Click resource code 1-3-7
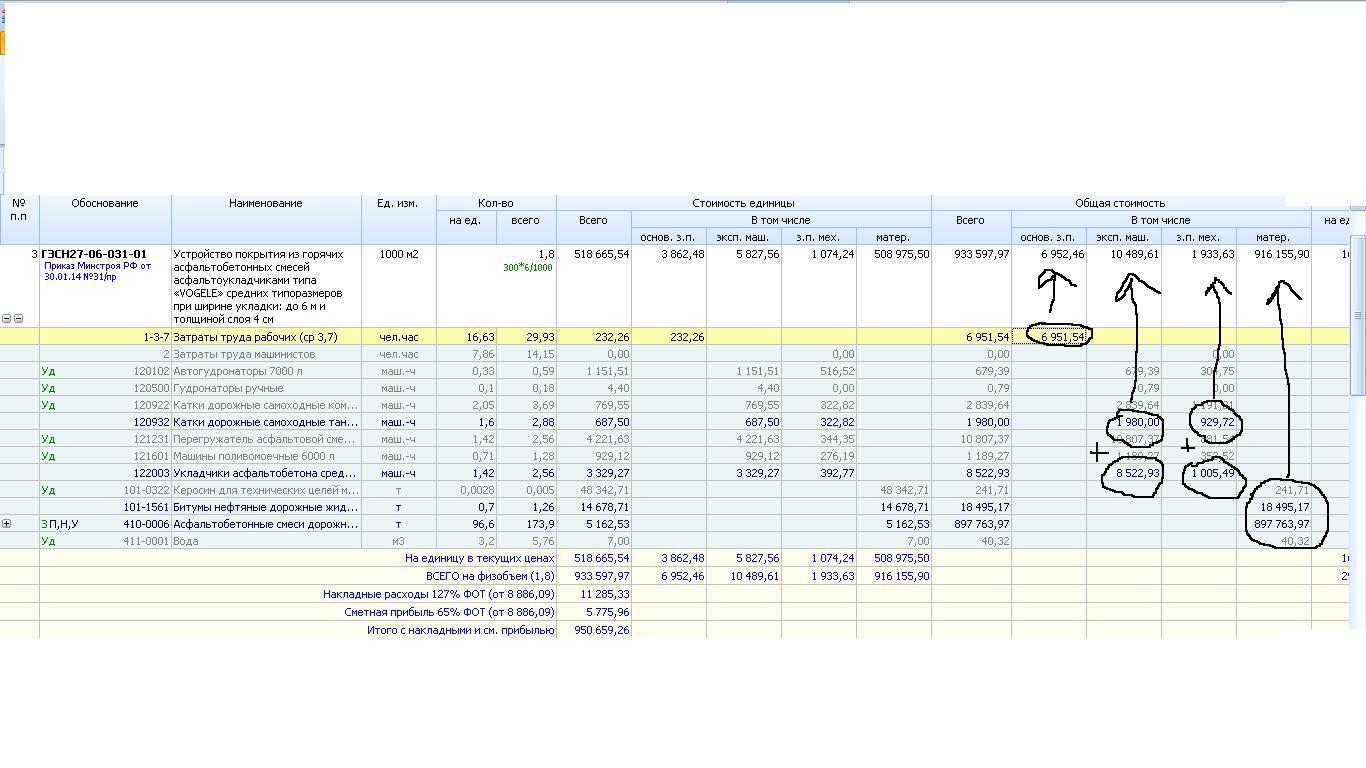This screenshot has height=768, width=1366. point(155,337)
